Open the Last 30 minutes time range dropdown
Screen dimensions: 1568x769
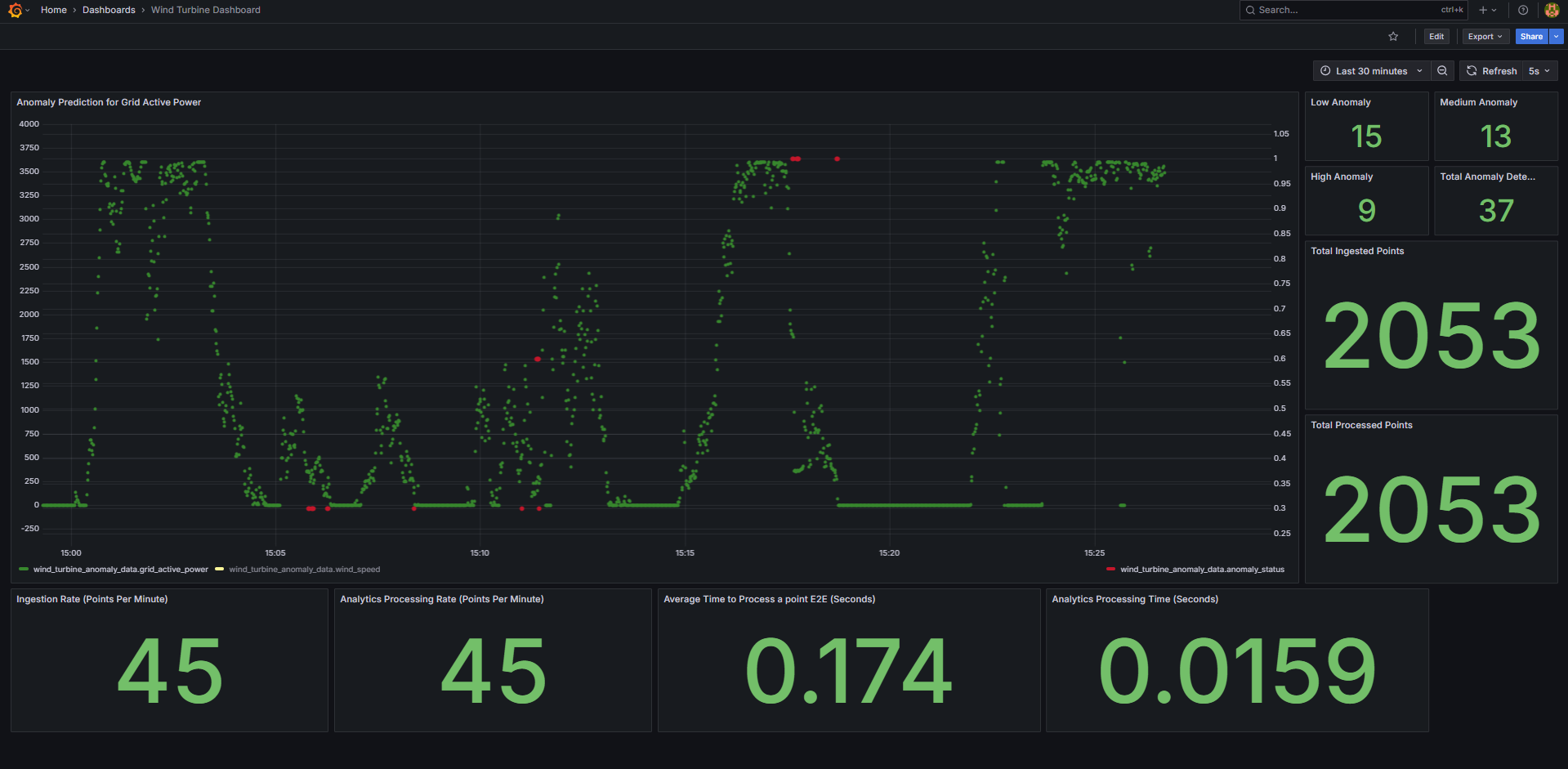click(1372, 70)
